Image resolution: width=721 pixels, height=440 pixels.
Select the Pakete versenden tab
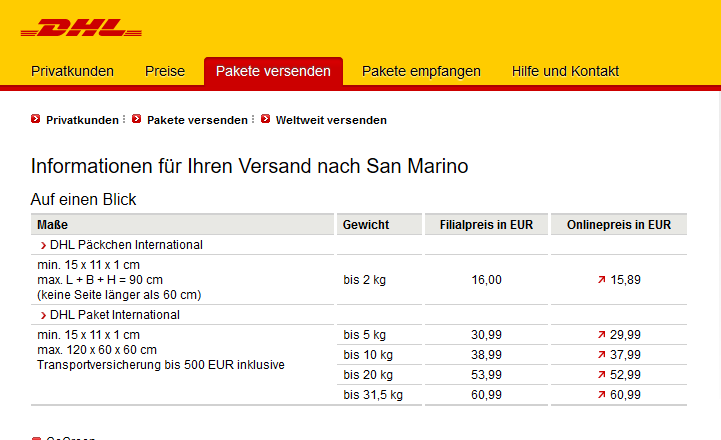pos(273,71)
